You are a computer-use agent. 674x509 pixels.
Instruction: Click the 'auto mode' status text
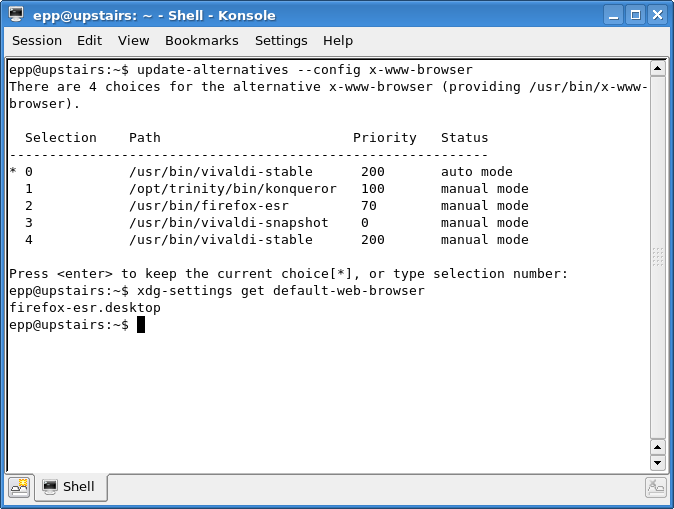coord(477,172)
